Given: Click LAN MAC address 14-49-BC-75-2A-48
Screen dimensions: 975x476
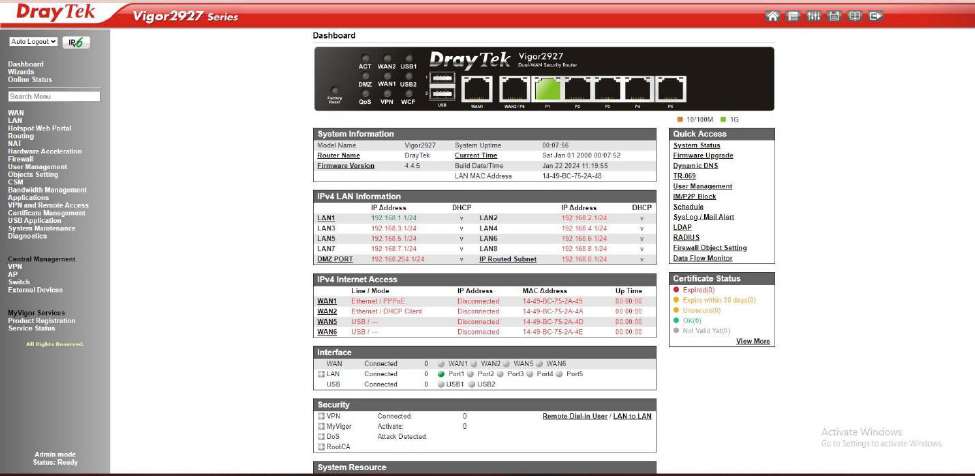Looking at the screenshot, I should click(571, 176).
